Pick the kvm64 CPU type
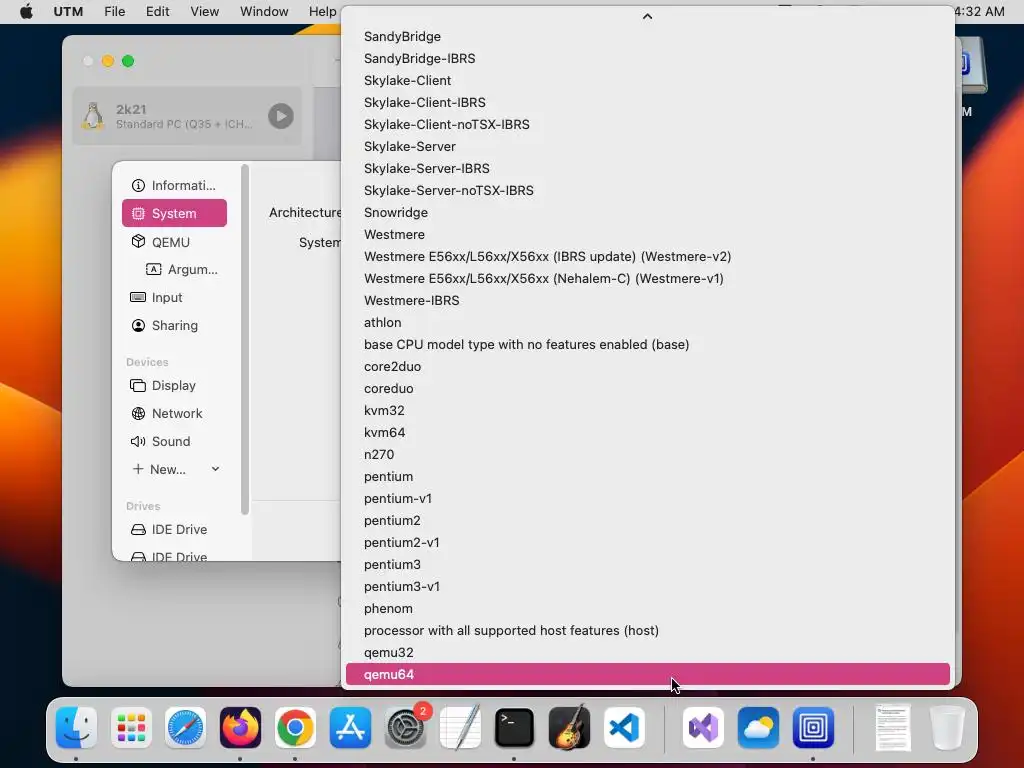 (x=647, y=432)
